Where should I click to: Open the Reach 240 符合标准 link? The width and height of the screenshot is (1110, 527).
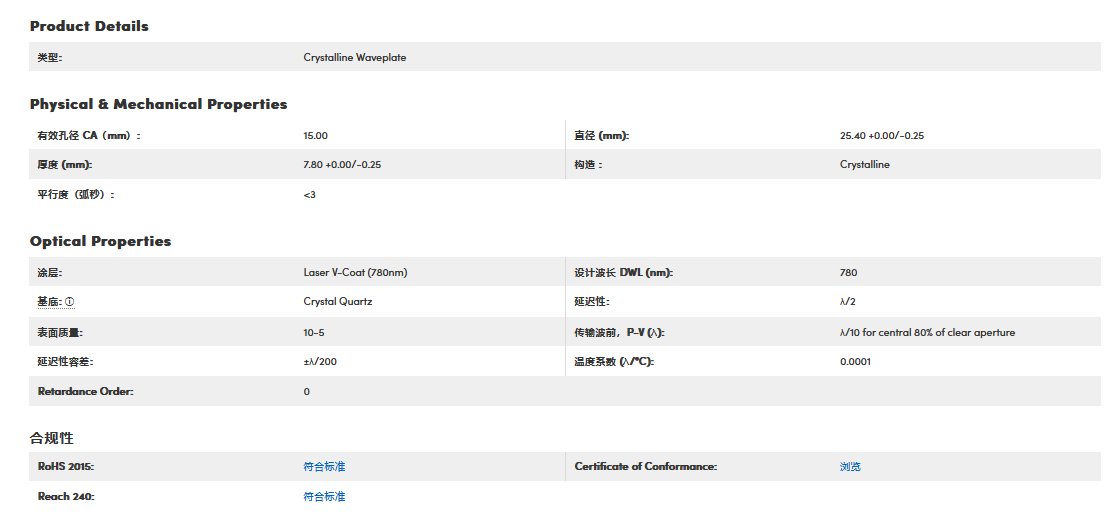click(x=324, y=497)
